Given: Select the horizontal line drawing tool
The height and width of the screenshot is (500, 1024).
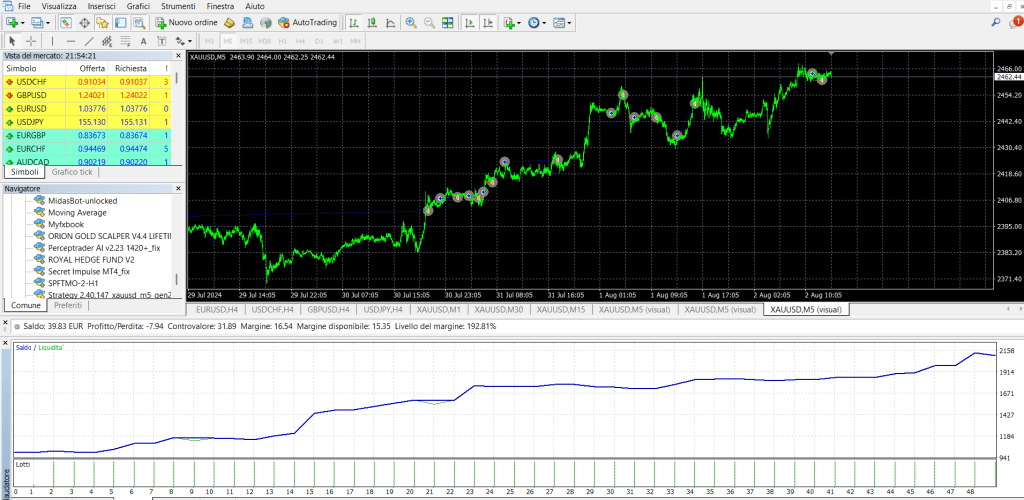Looking at the screenshot, I should (71, 41).
